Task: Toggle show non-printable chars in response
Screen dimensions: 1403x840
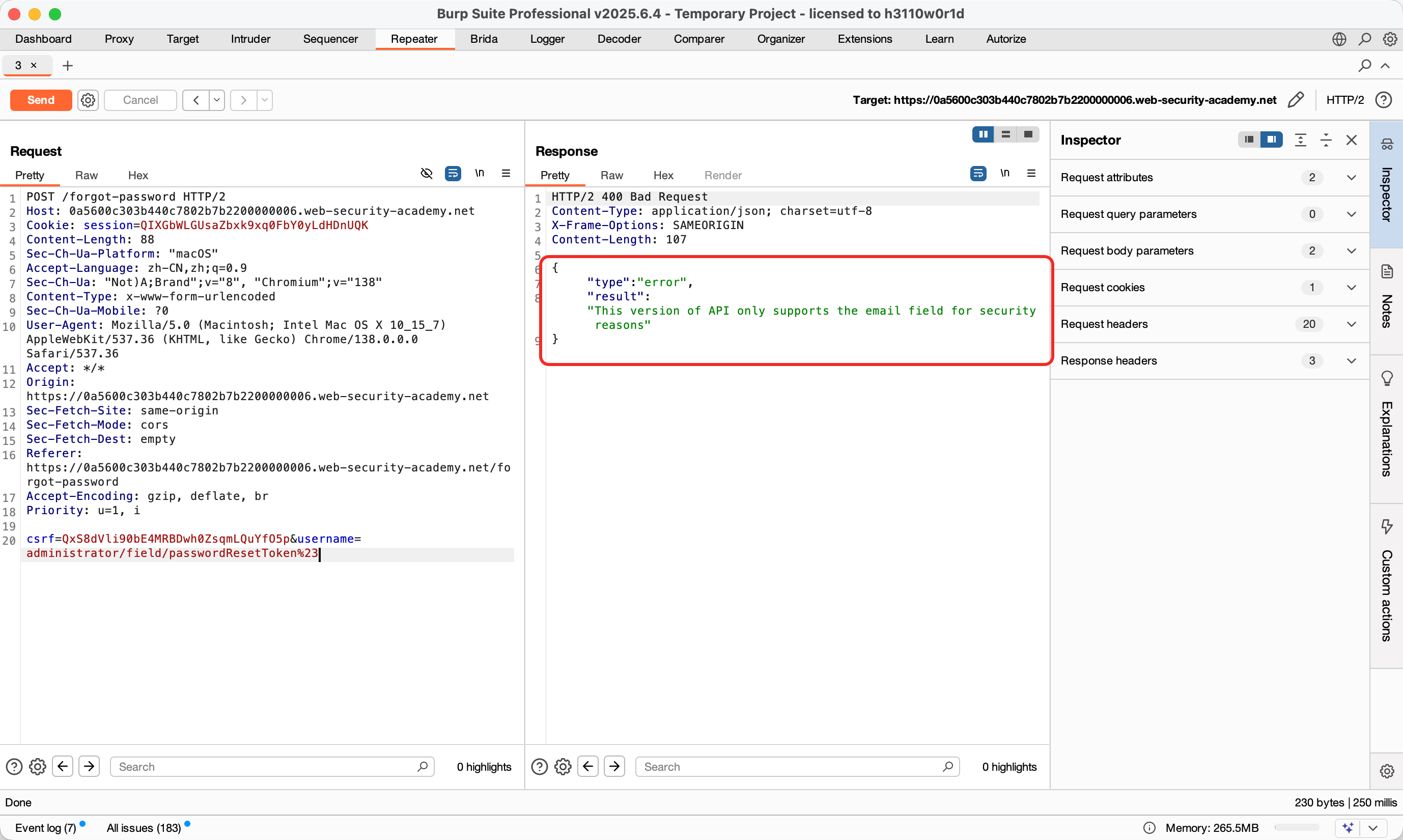Action: click(x=1004, y=173)
